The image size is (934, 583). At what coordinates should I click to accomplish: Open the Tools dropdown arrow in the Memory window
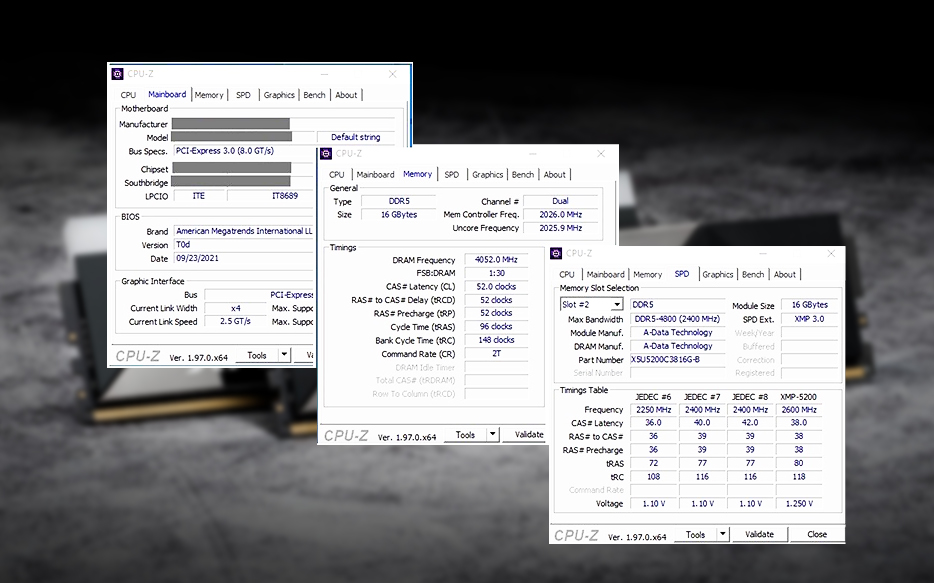pyautogui.click(x=493, y=434)
